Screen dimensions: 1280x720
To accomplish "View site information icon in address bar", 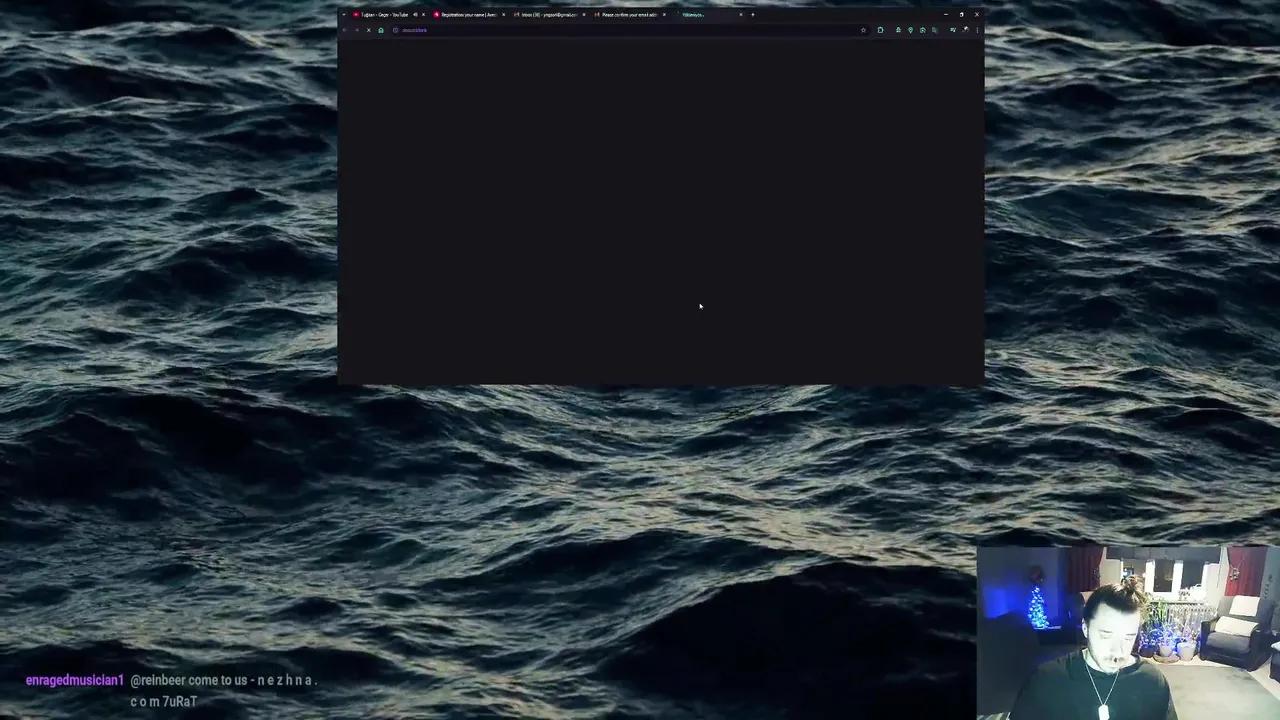I will (x=396, y=30).
